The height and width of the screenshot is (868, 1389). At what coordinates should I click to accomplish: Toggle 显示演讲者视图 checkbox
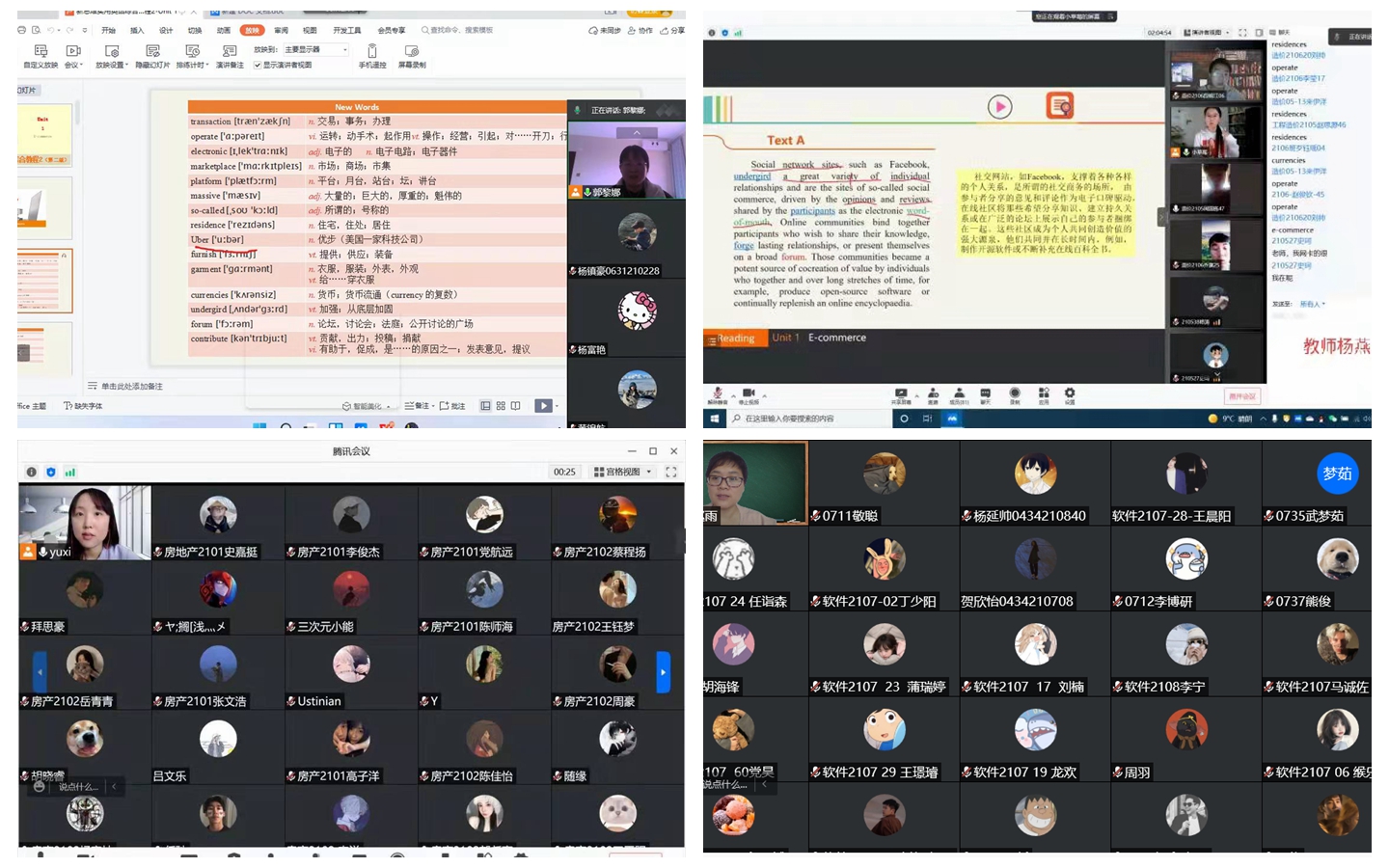pos(258,66)
